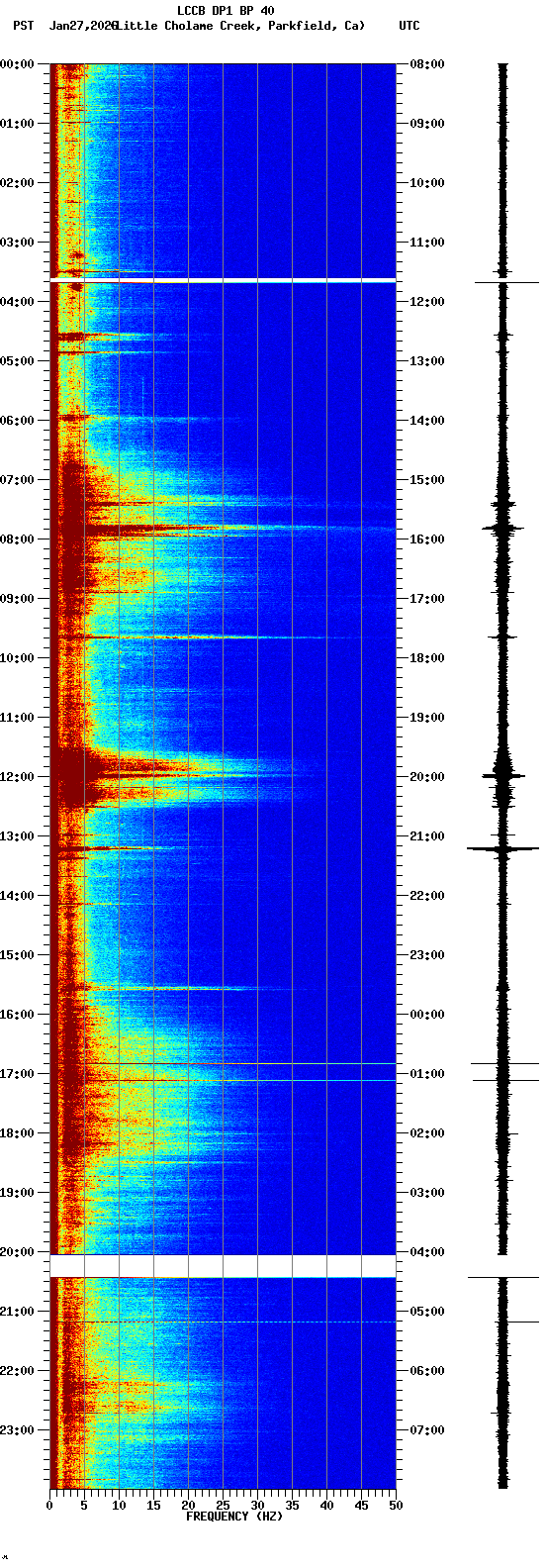Select the 15:00 label on PST axis
This screenshot has height=1568, width=546.
click(x=16, y=955)
